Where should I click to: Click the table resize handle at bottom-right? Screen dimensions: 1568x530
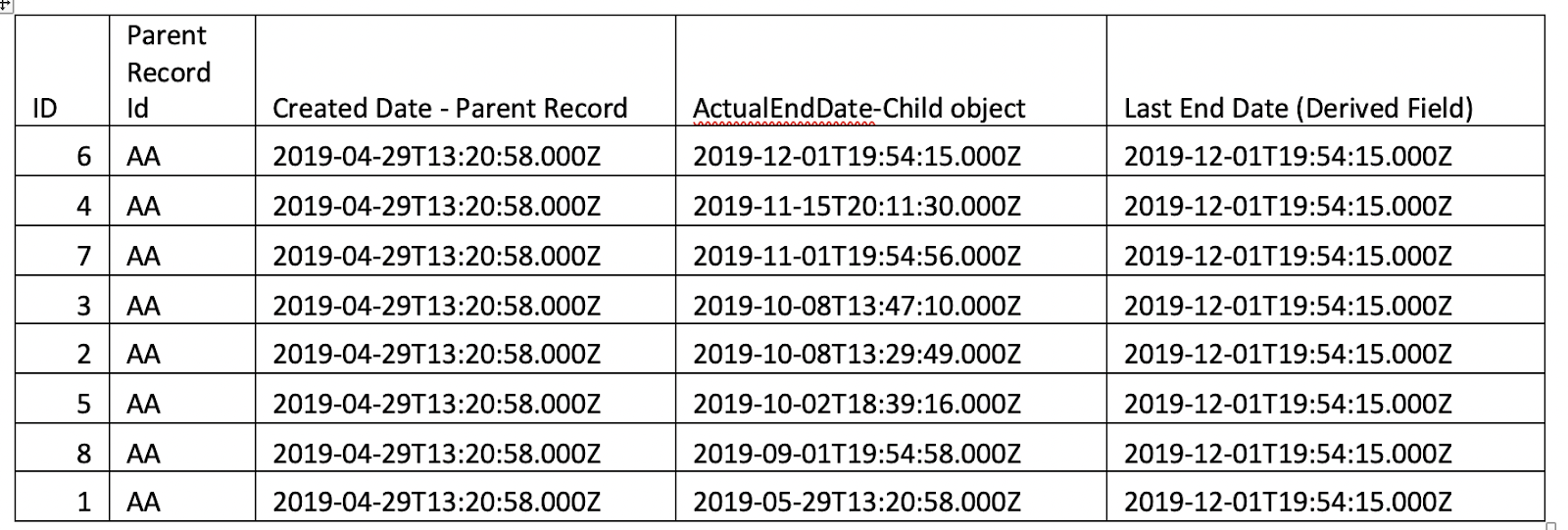(1549, 526)
